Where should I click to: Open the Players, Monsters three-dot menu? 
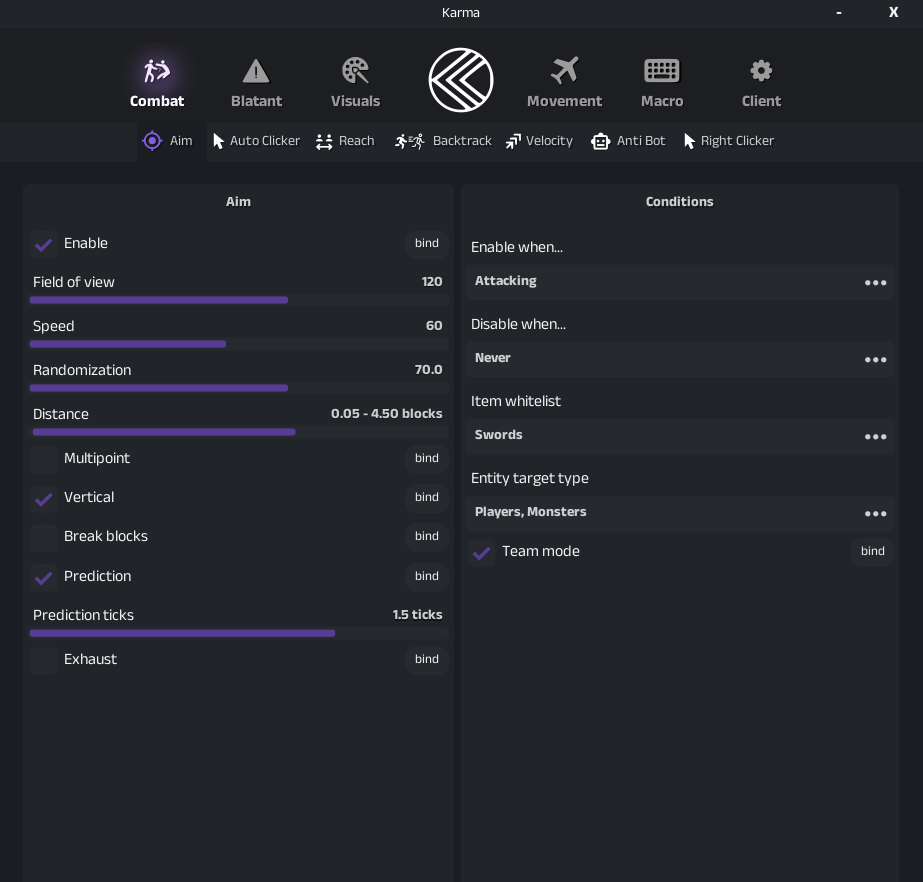click(875, 514)
